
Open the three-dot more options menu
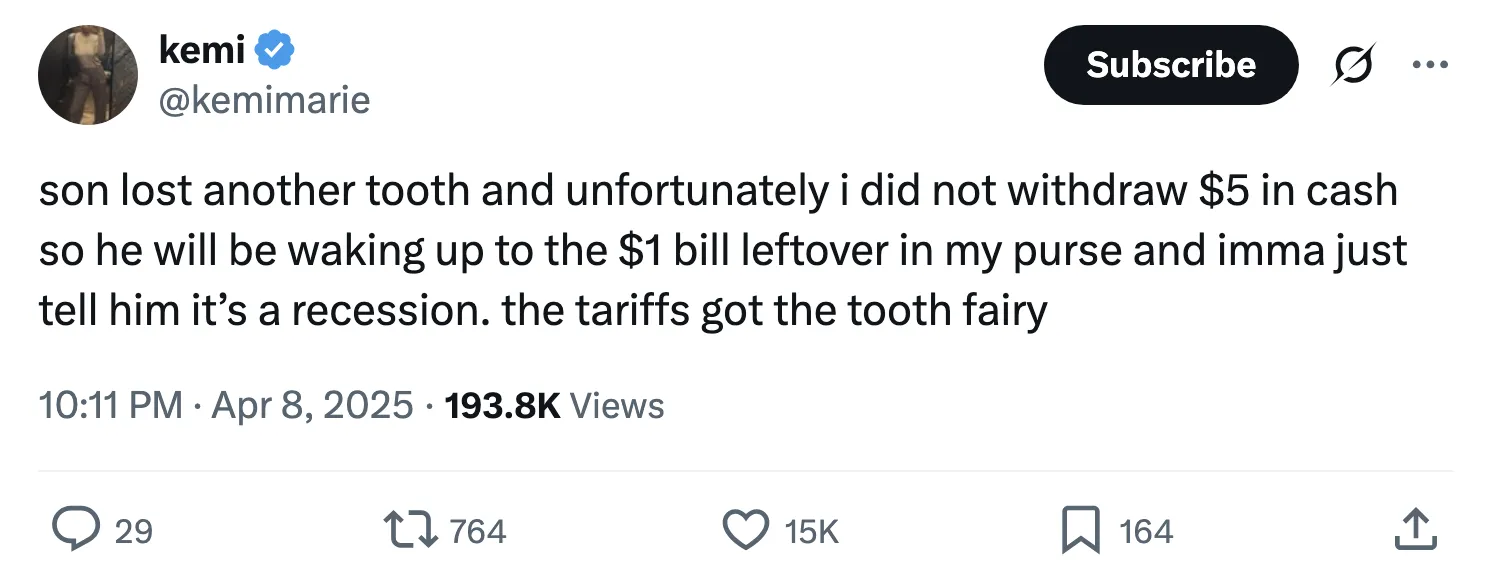[x=1430, y=65]
